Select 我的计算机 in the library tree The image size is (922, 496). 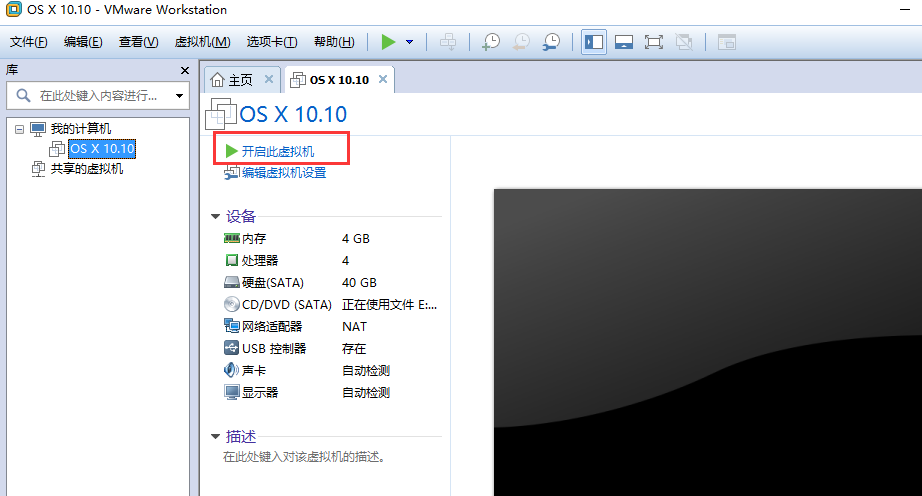click(x=81, y=129)
